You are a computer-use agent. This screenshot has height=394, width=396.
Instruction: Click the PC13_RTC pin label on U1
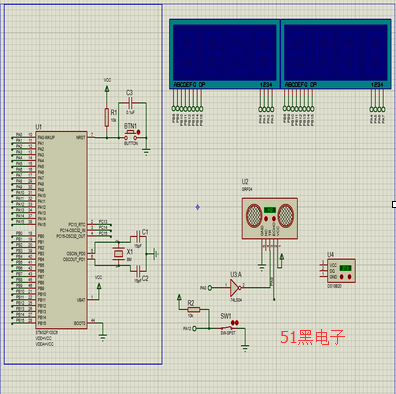click(x=77, y=224)
